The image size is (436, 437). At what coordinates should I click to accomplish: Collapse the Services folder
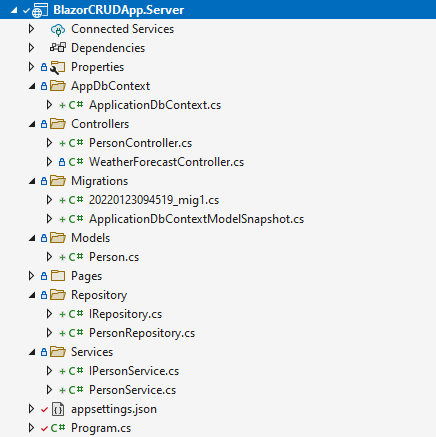[x=32, y=352]
